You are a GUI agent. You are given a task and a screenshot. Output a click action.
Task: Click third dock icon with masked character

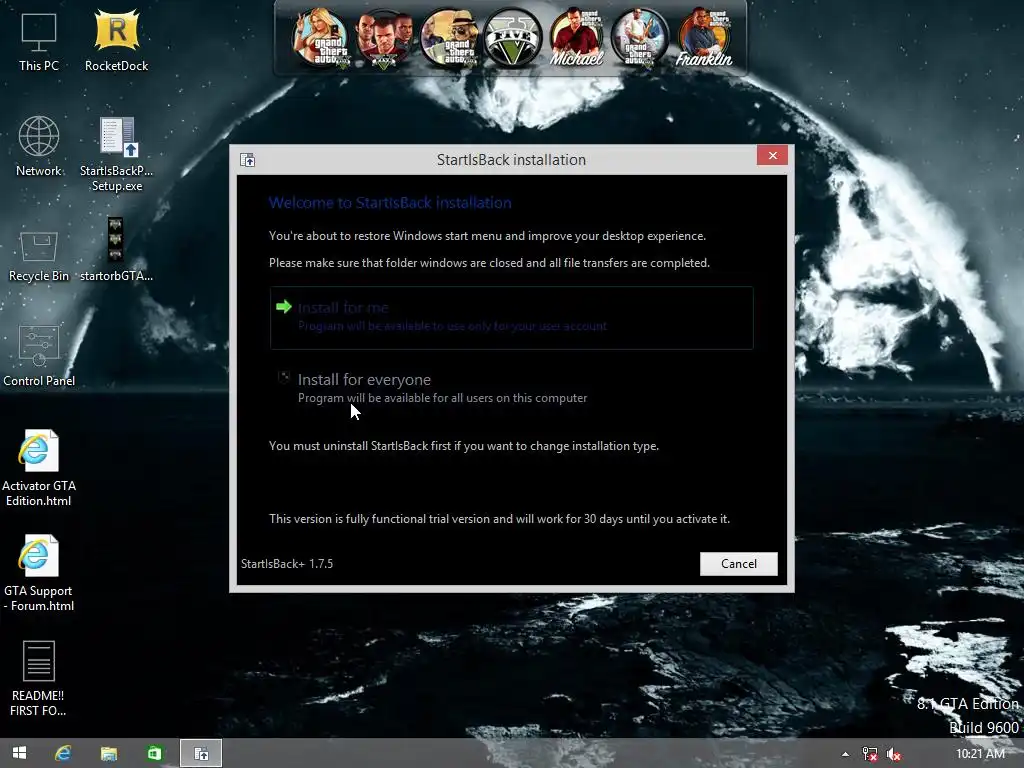click(448, 38)
